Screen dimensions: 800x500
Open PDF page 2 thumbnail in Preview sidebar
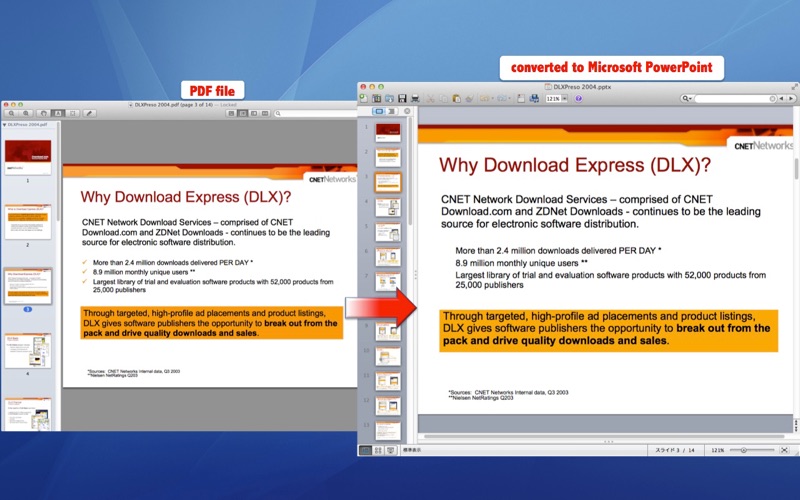tap(28, 222)
